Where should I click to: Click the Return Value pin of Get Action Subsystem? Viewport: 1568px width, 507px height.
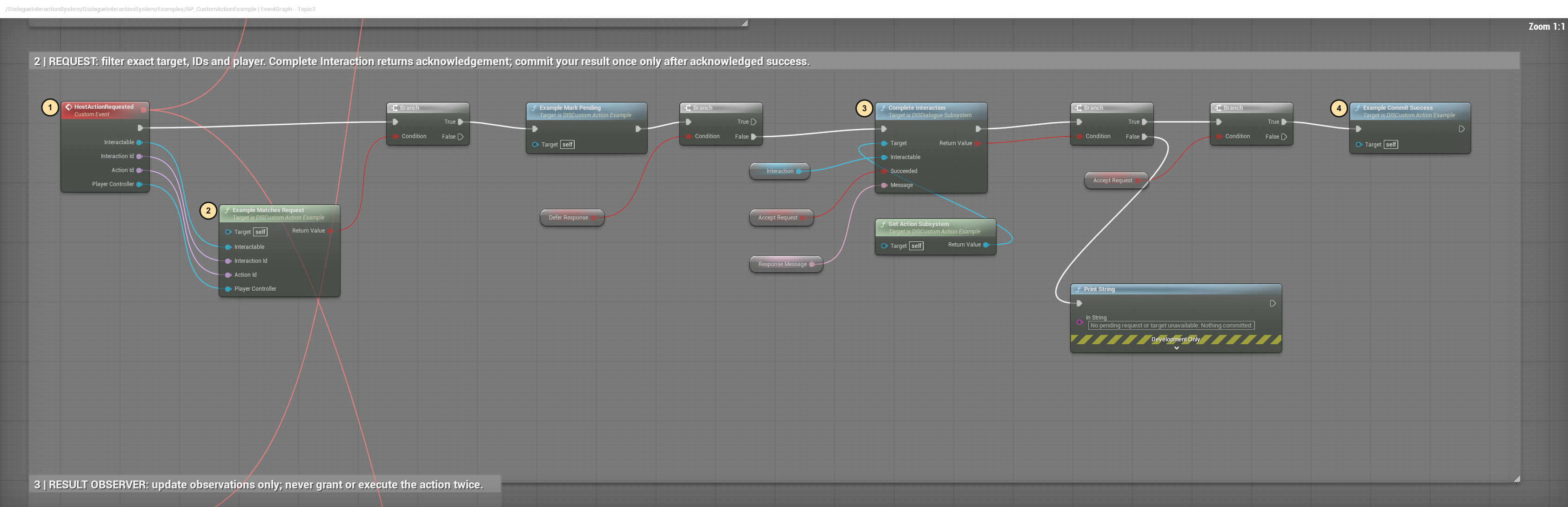click(x=986, y=245)
